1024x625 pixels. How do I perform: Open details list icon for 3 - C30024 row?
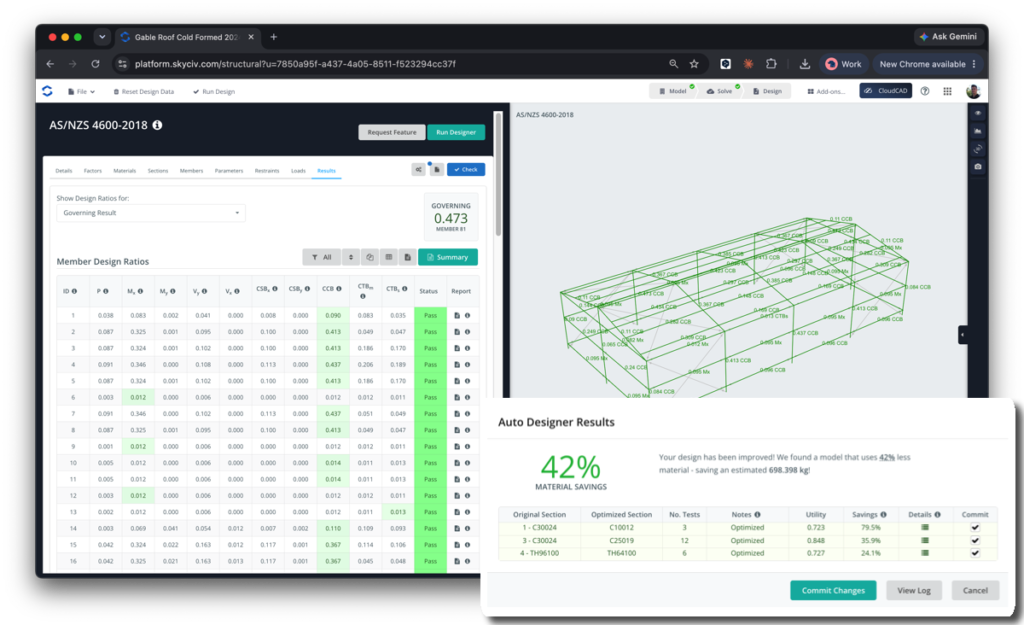click(925, 541)
